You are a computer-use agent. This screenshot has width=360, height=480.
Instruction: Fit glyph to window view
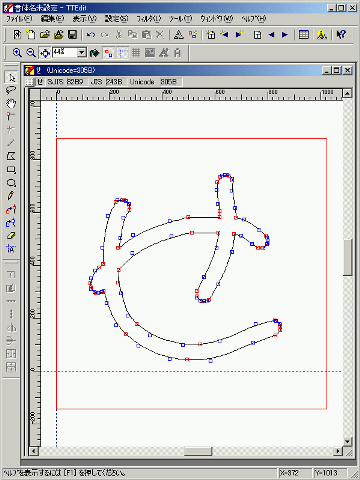45,53
